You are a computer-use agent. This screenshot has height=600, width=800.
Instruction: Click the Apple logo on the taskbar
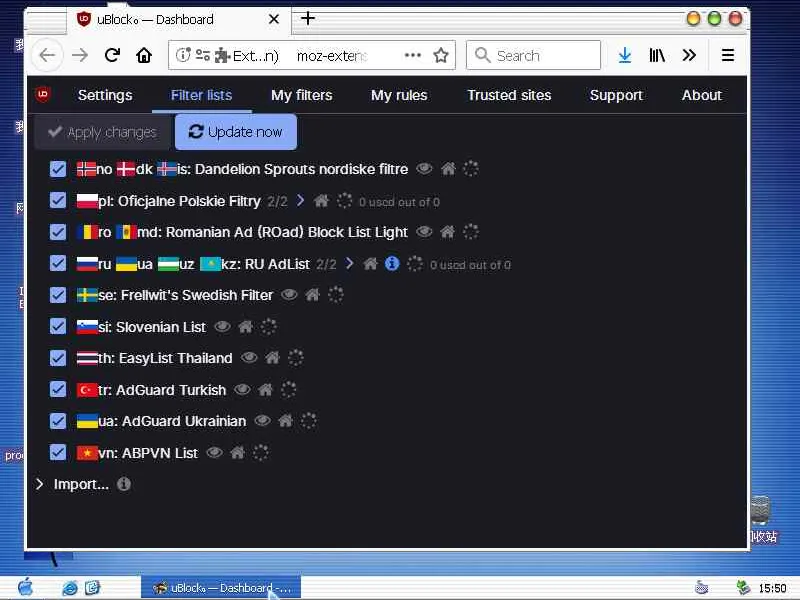coord(26,587)
